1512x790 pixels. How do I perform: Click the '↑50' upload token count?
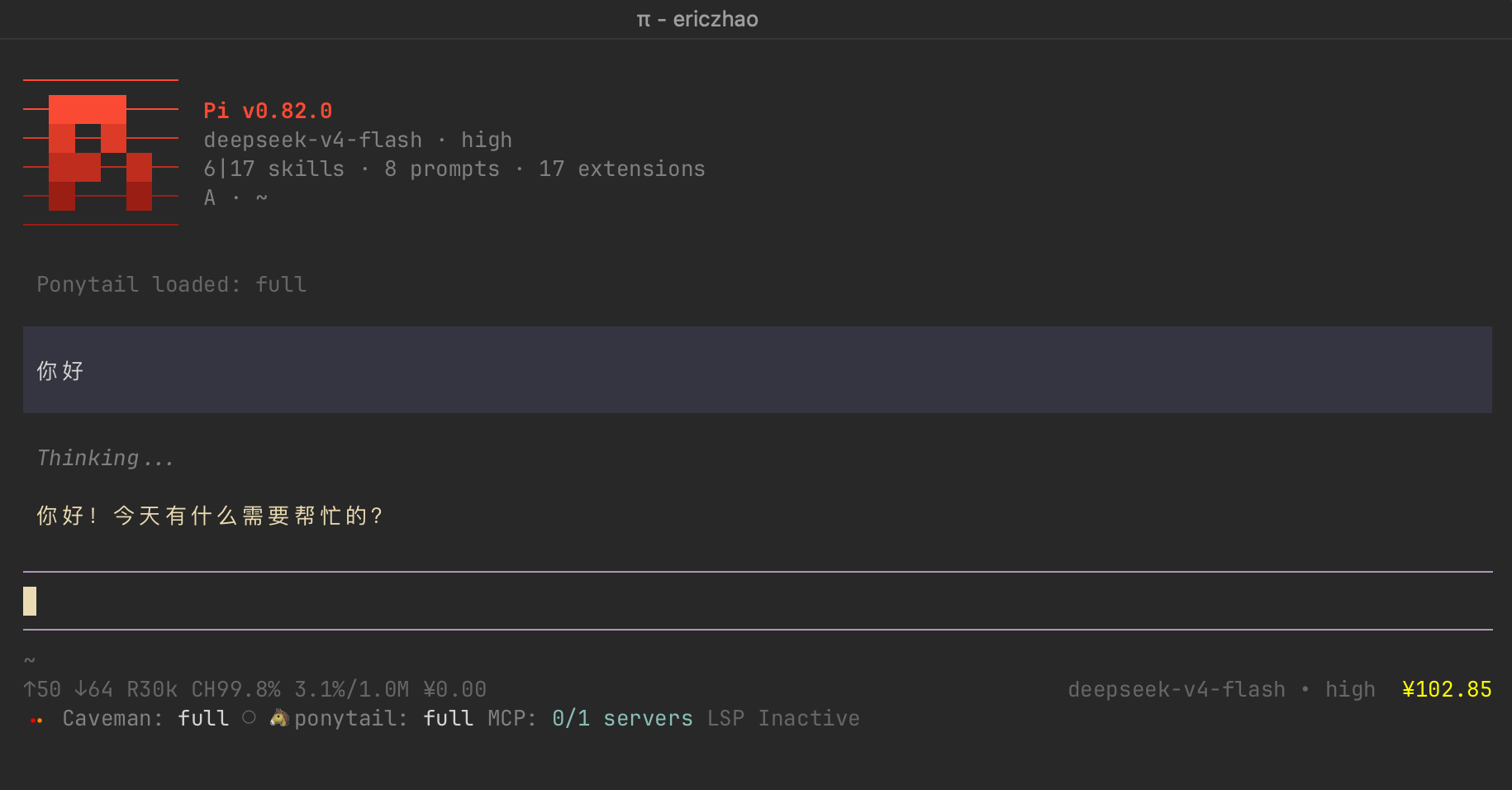point(42,689)
